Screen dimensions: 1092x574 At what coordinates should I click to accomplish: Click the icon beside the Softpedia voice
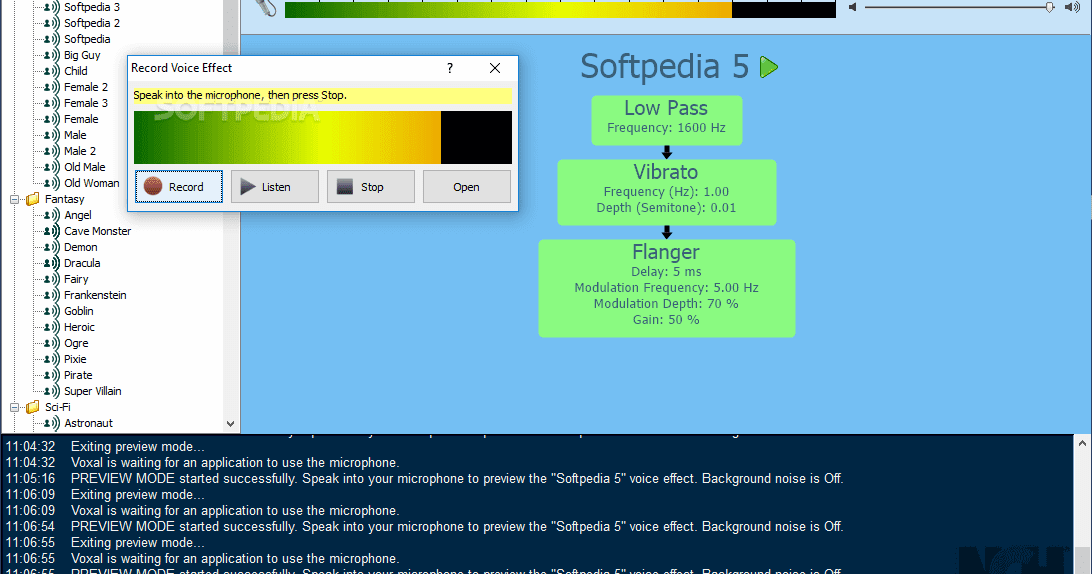(x=52, y=39)
